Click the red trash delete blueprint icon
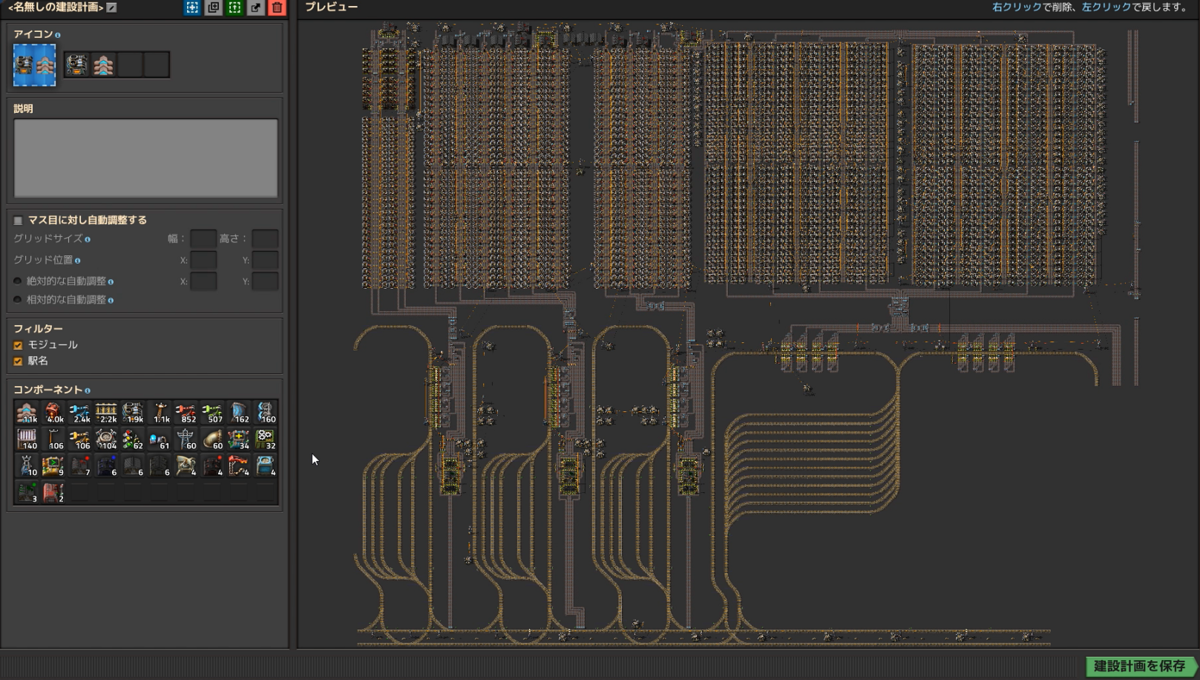The height and width of the screenshot is (680, 1200). coord(277,8)
